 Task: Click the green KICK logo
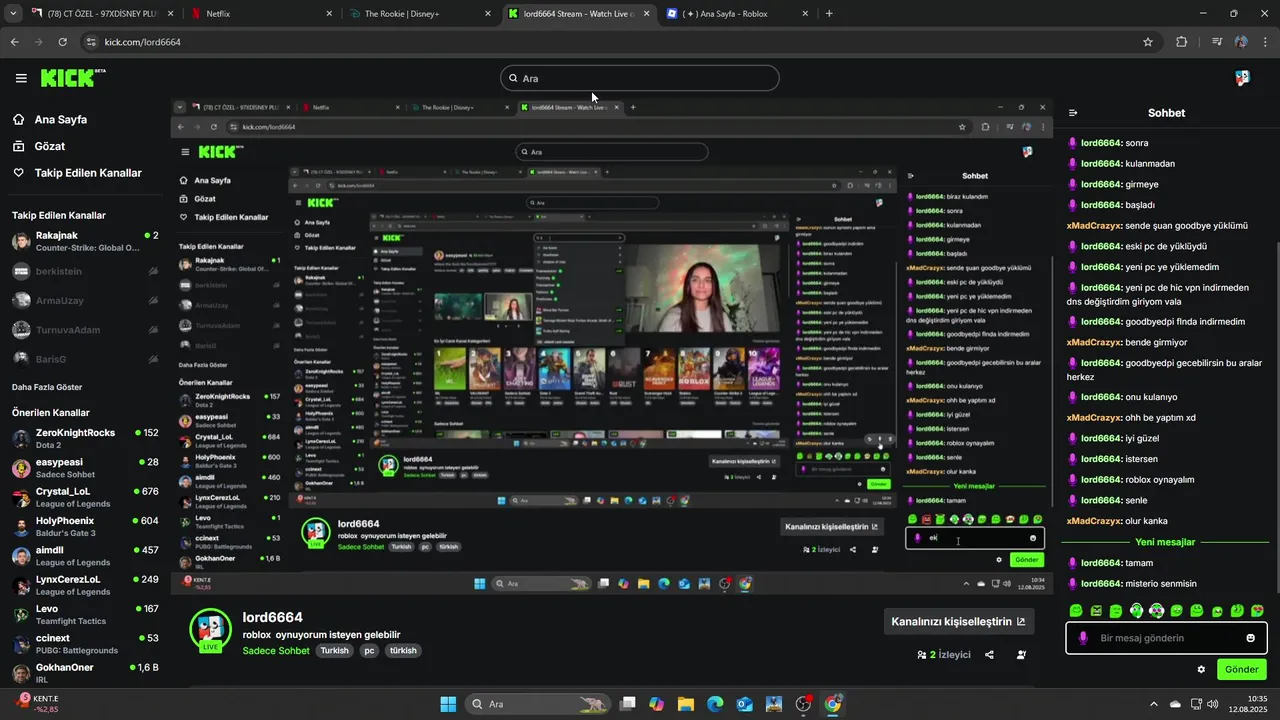tap(73, 78)
